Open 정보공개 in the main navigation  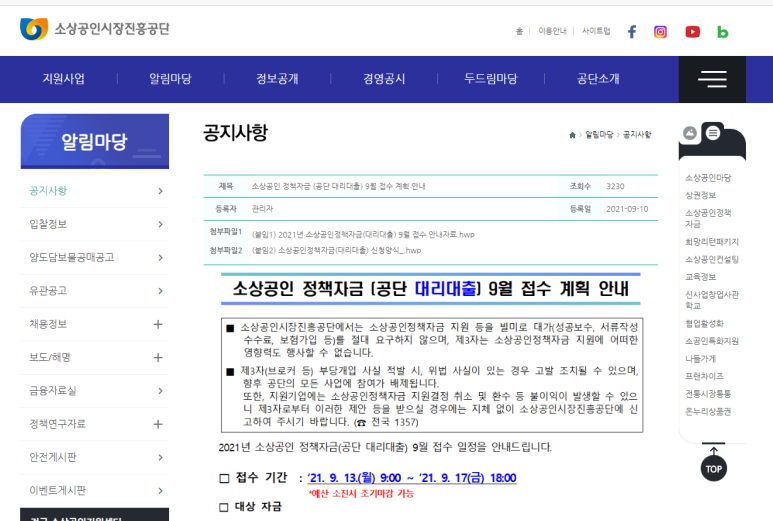click(x=277, y=79)
